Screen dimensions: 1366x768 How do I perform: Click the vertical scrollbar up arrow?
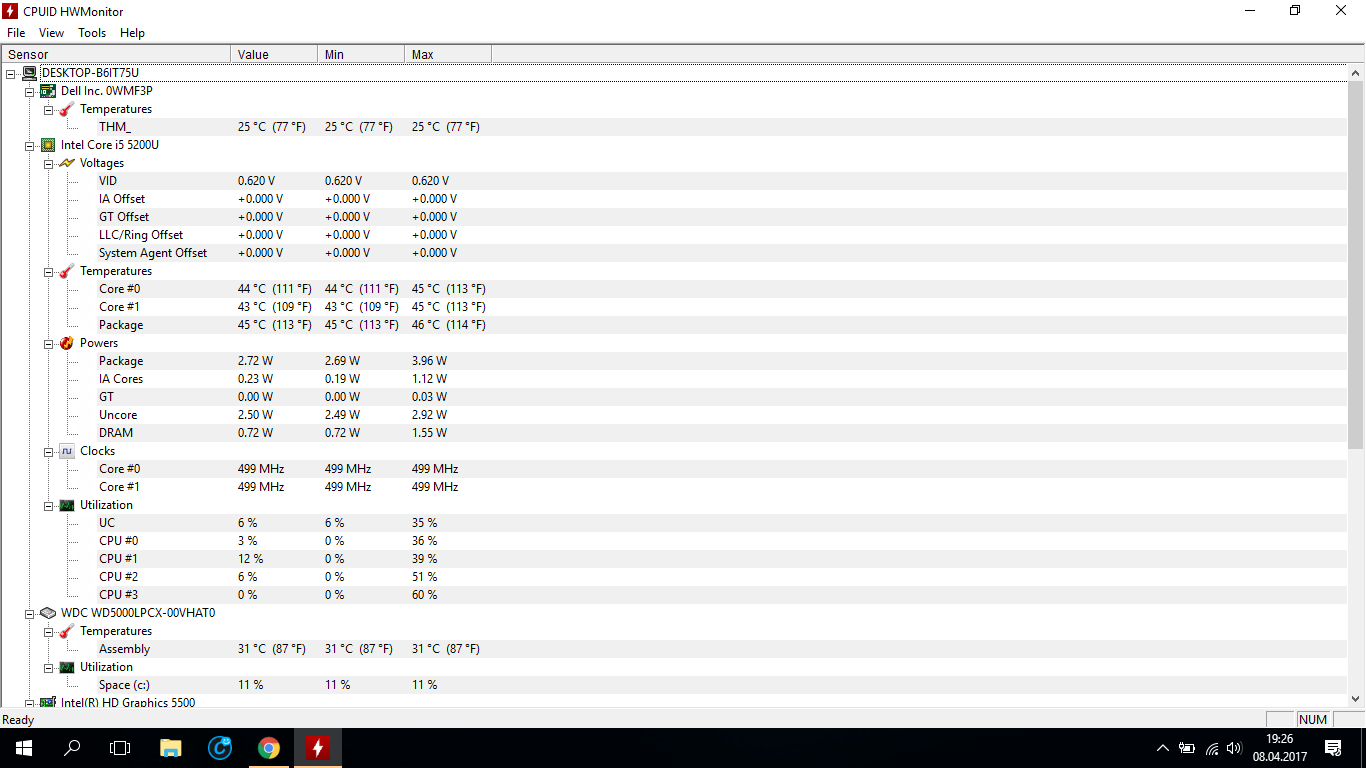pos(1356,73)
